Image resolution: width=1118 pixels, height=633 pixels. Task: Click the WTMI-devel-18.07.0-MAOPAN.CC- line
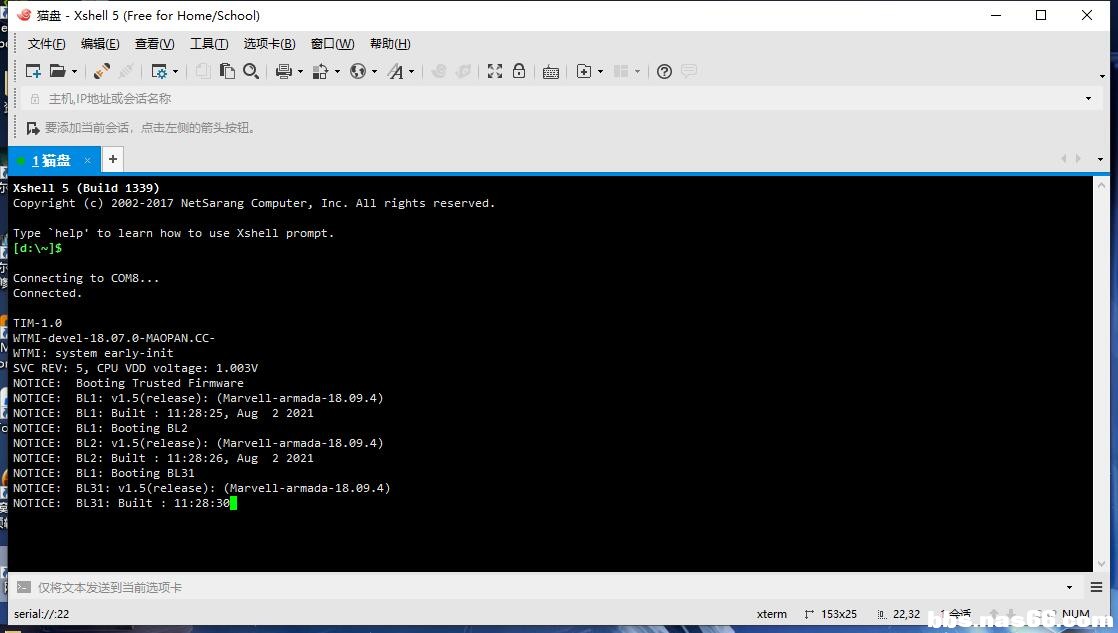[113, 338]
